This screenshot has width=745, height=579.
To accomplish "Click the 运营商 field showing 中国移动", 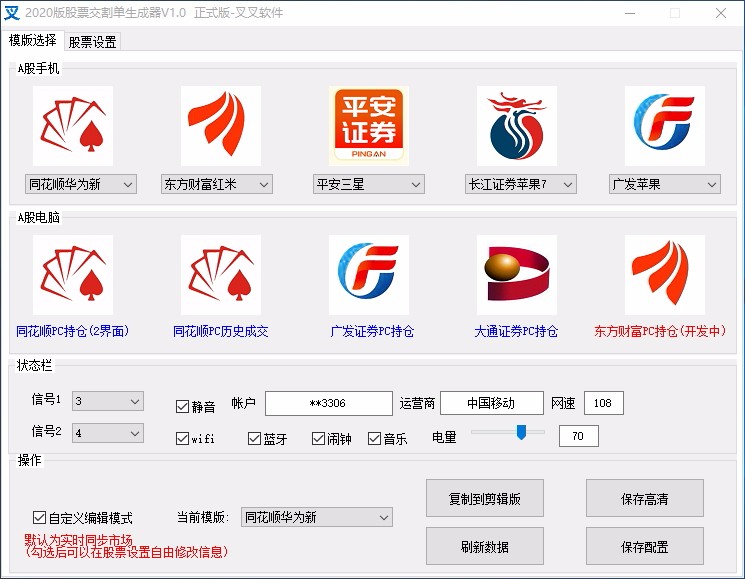I will point(492,403).
